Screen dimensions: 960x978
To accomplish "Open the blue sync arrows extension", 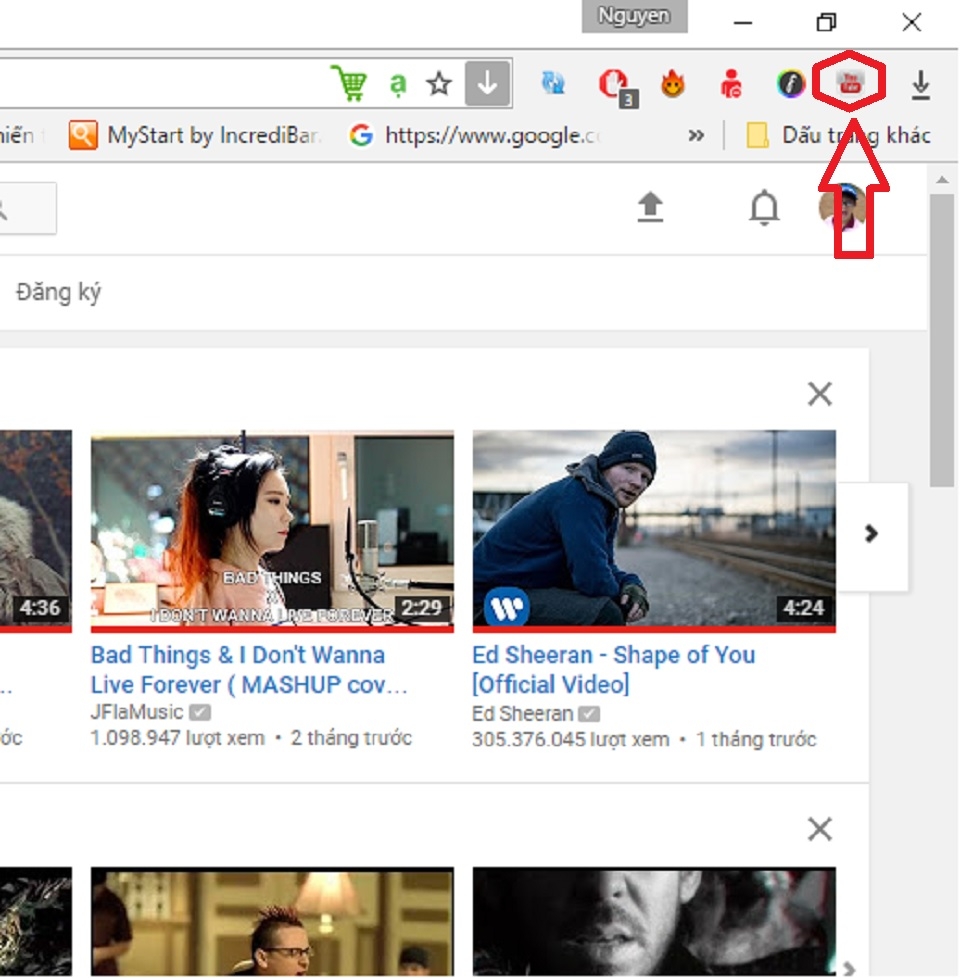I will click(553, 83).
